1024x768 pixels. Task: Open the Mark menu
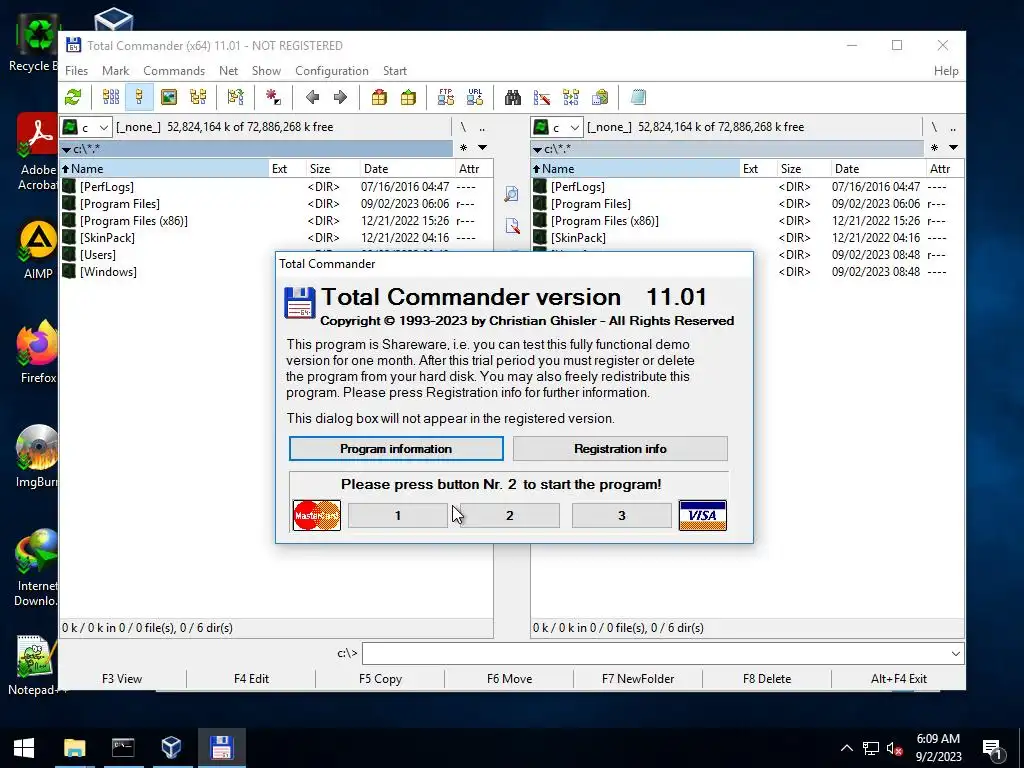click(x=116, y=71)
